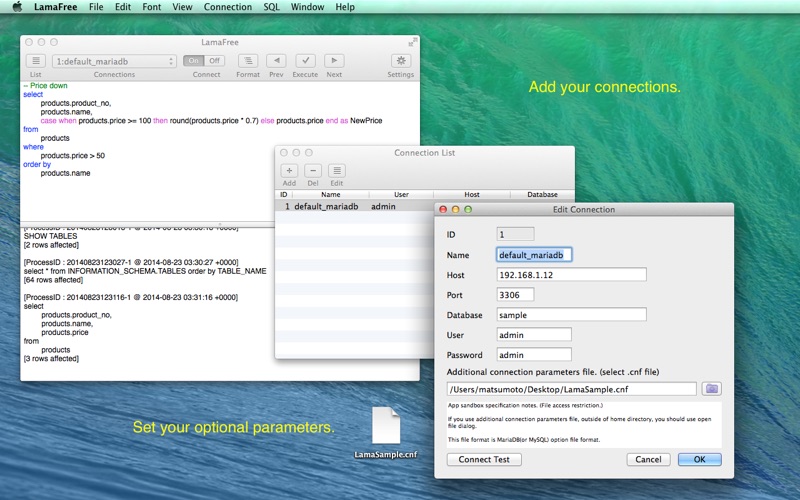Sort Connection List by Name column

point(331,194)
